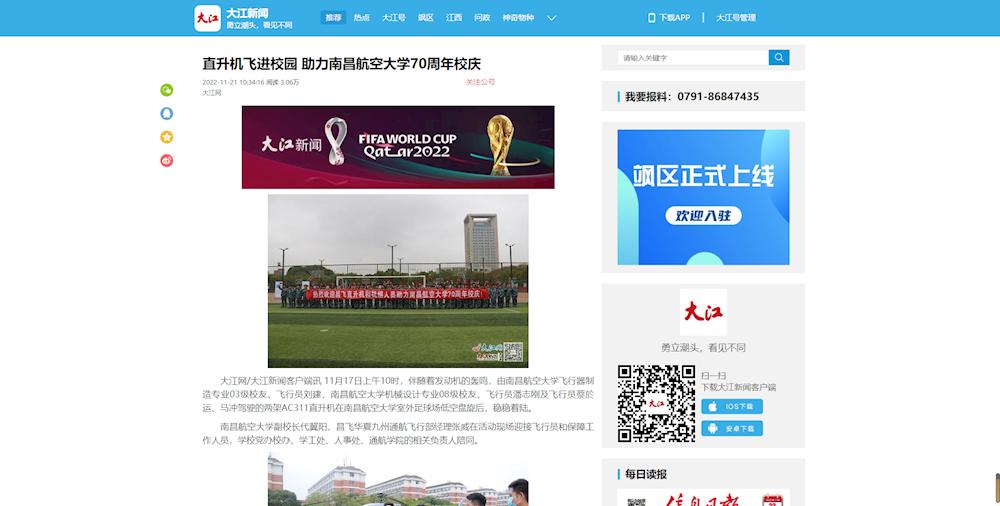Click the yellow QZone star share icon
1000x506 pixels.
[167, 137]
